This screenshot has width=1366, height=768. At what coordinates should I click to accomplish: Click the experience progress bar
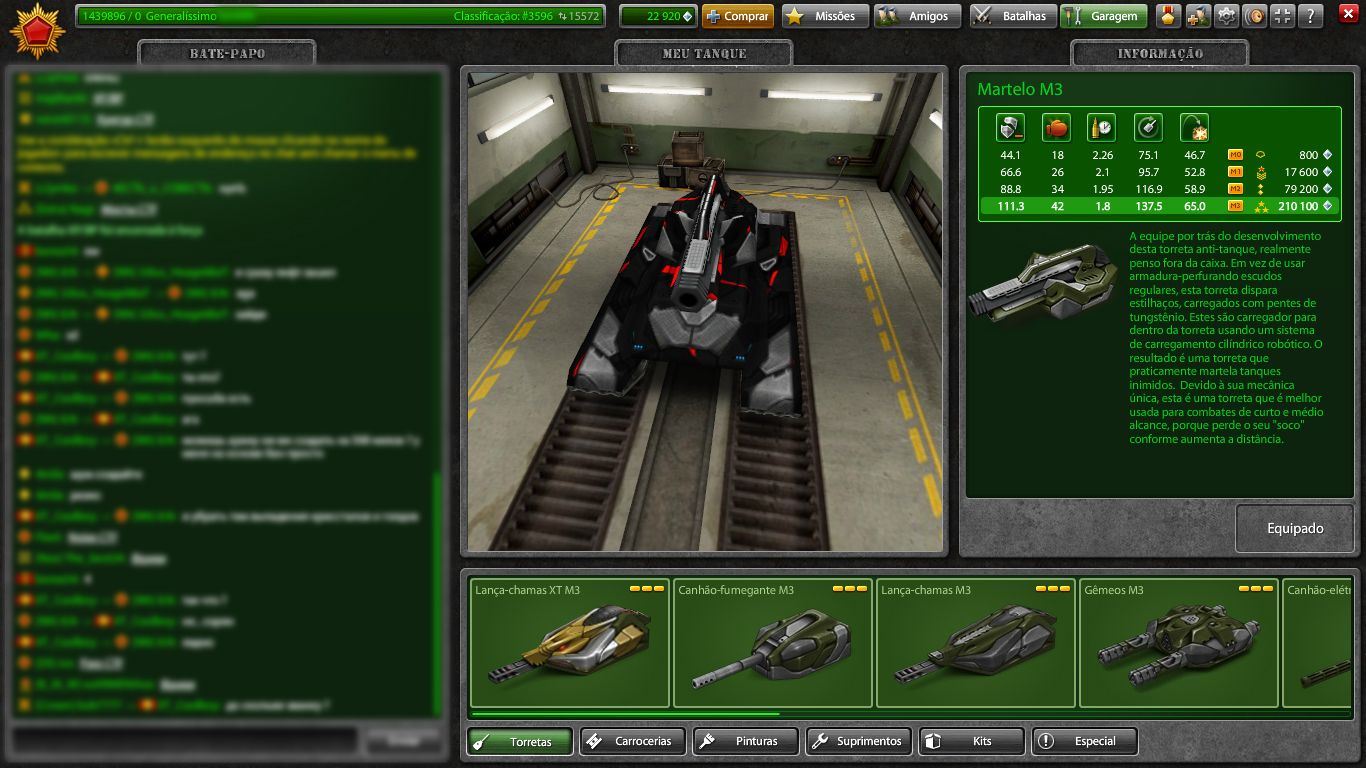340,16
